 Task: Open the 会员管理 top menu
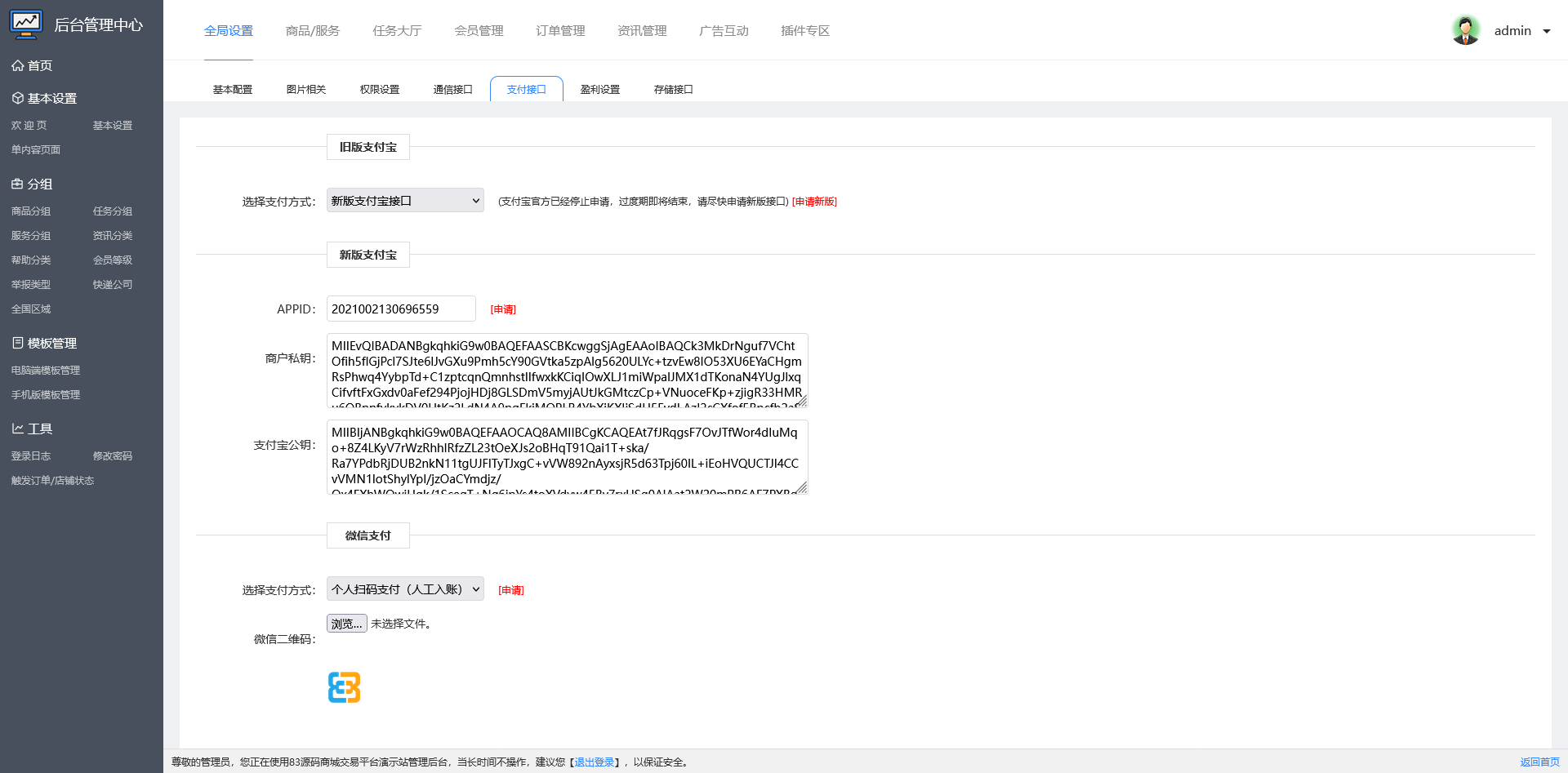coord(479,30)
